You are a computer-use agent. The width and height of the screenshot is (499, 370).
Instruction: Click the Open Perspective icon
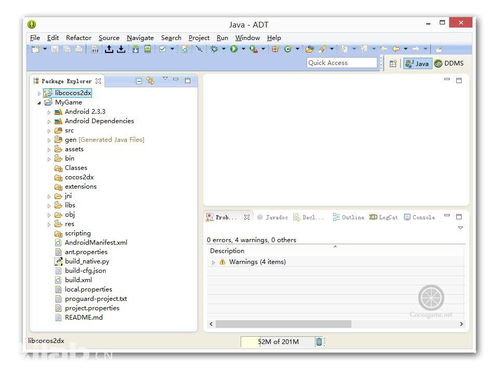click(x=393, y=63)
